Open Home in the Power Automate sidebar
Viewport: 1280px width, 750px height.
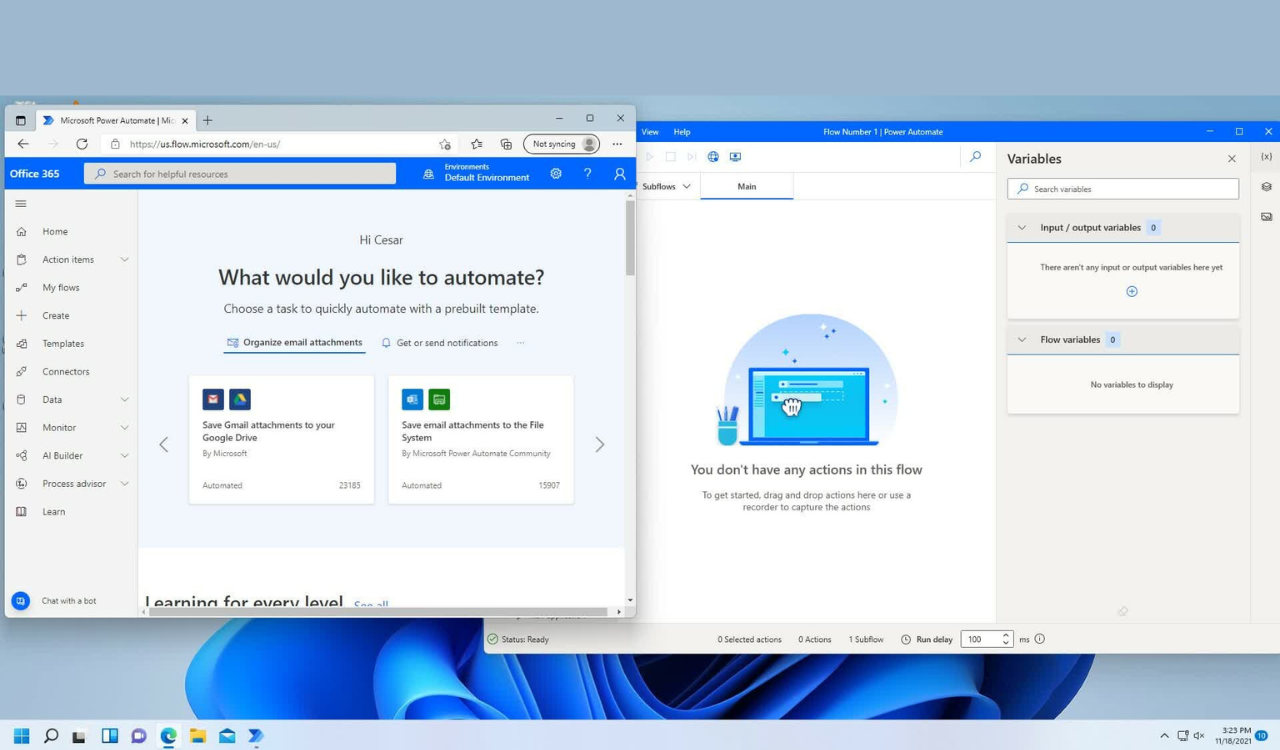[55, 231]
